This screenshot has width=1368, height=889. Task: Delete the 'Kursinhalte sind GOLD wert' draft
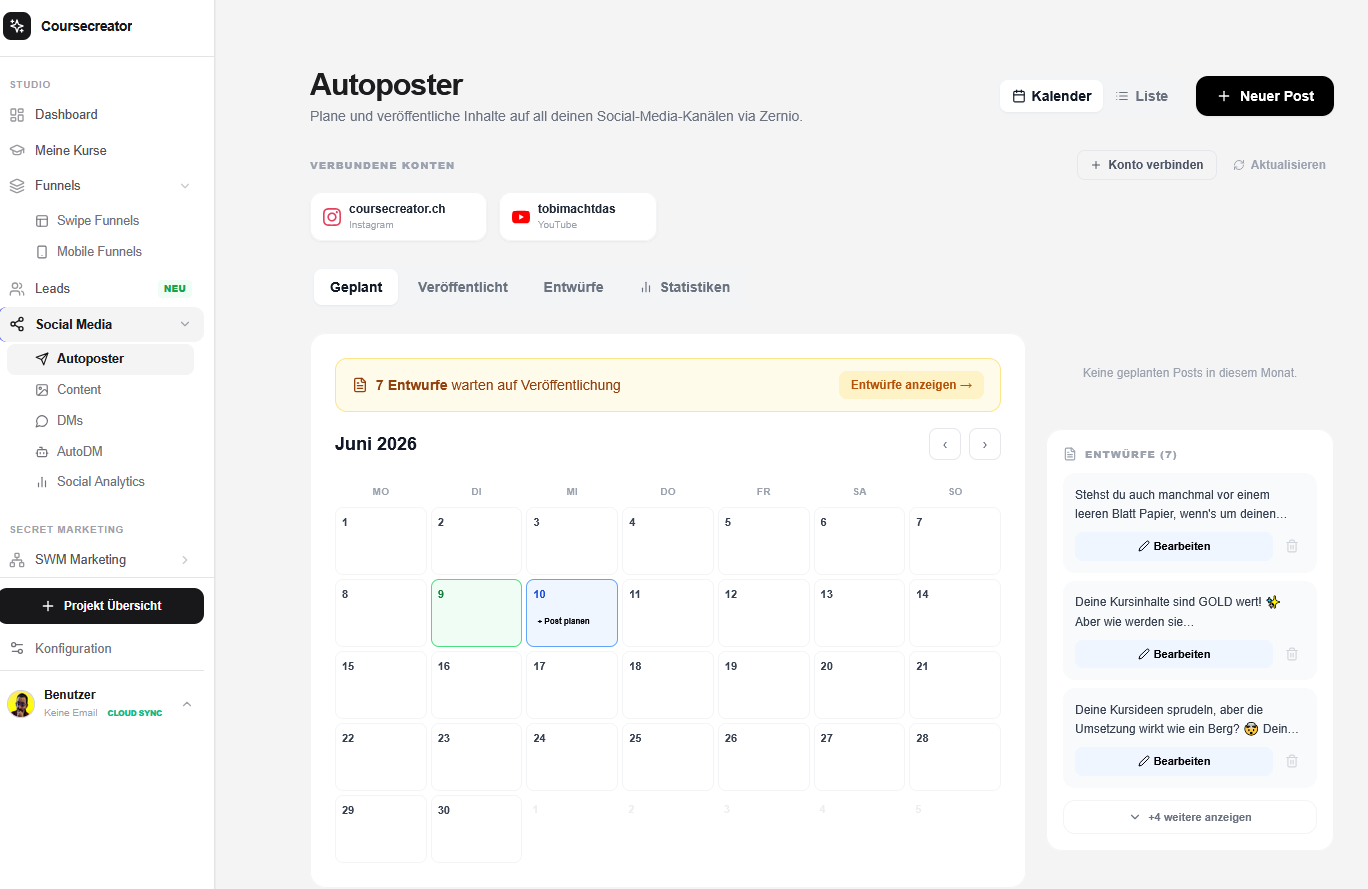pos(1292,654)
